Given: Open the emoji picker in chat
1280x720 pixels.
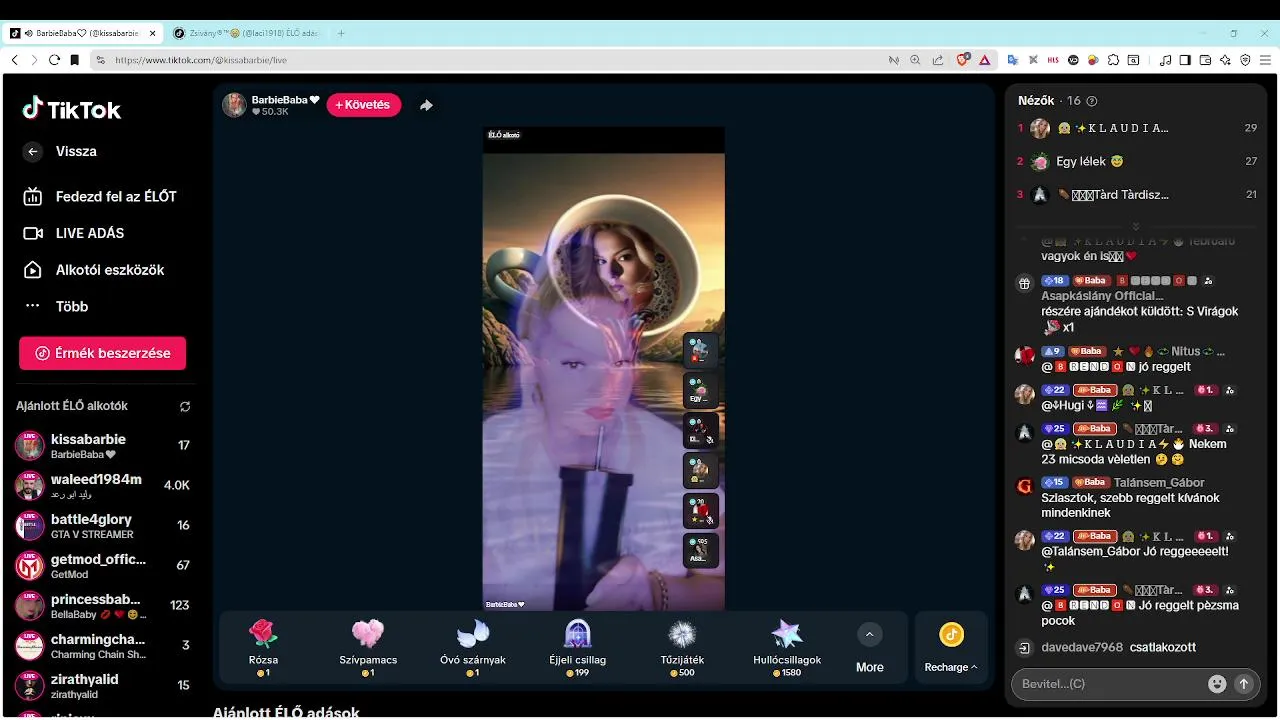Looking at the screenshot, I should [1217, 684].
